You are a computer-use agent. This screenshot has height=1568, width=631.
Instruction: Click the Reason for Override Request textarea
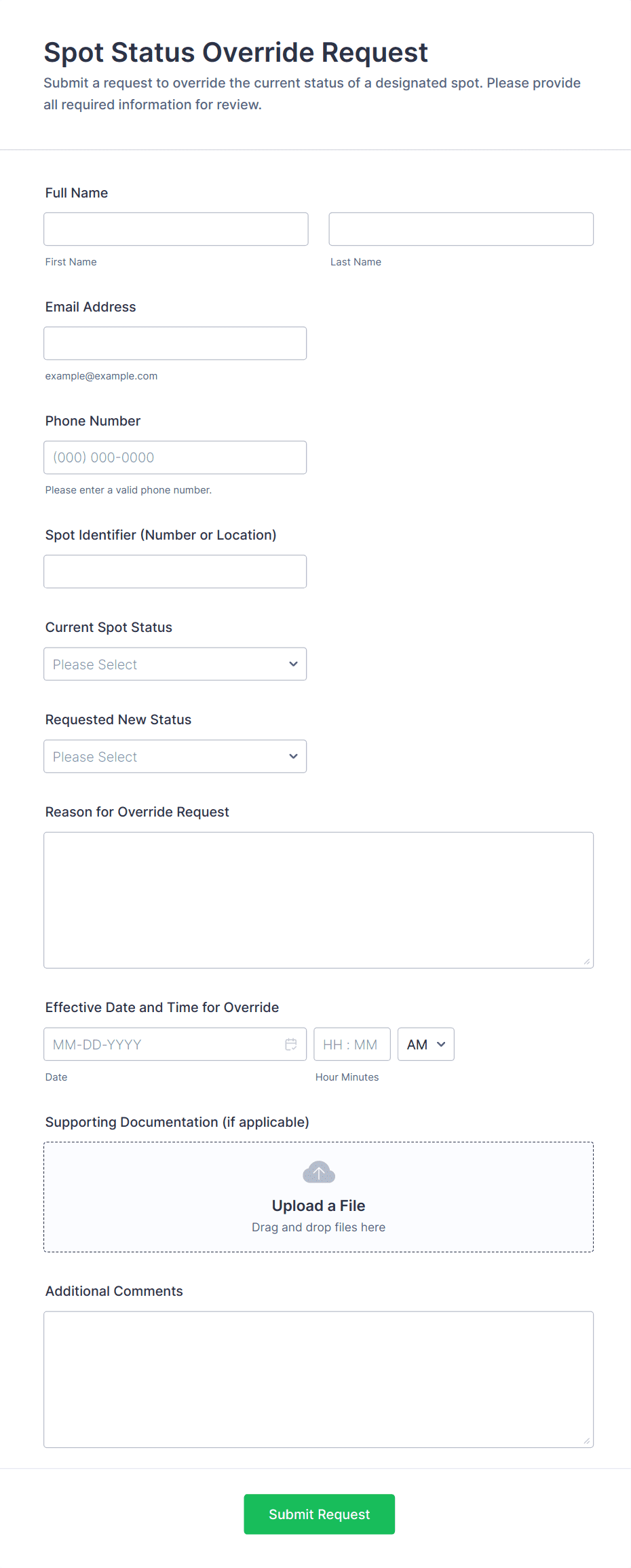[x=318, y=900]
